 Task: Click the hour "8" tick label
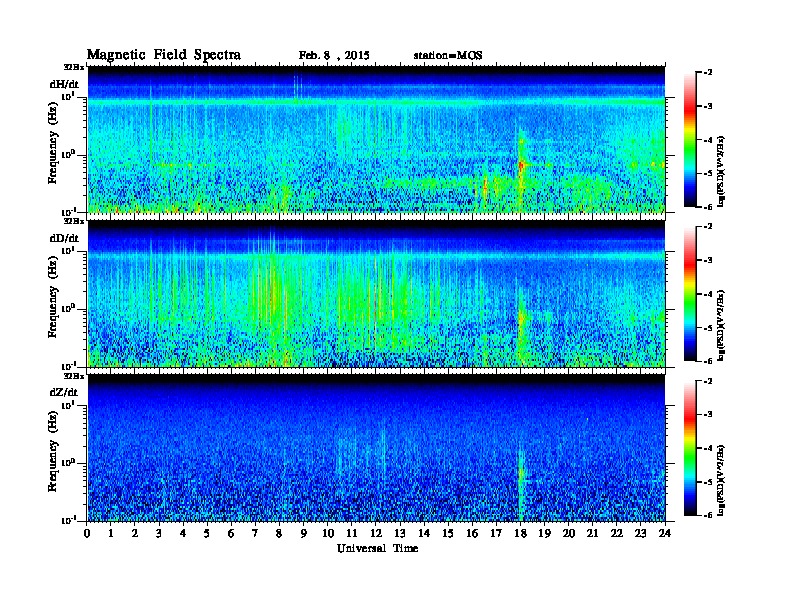click(279, 534)
